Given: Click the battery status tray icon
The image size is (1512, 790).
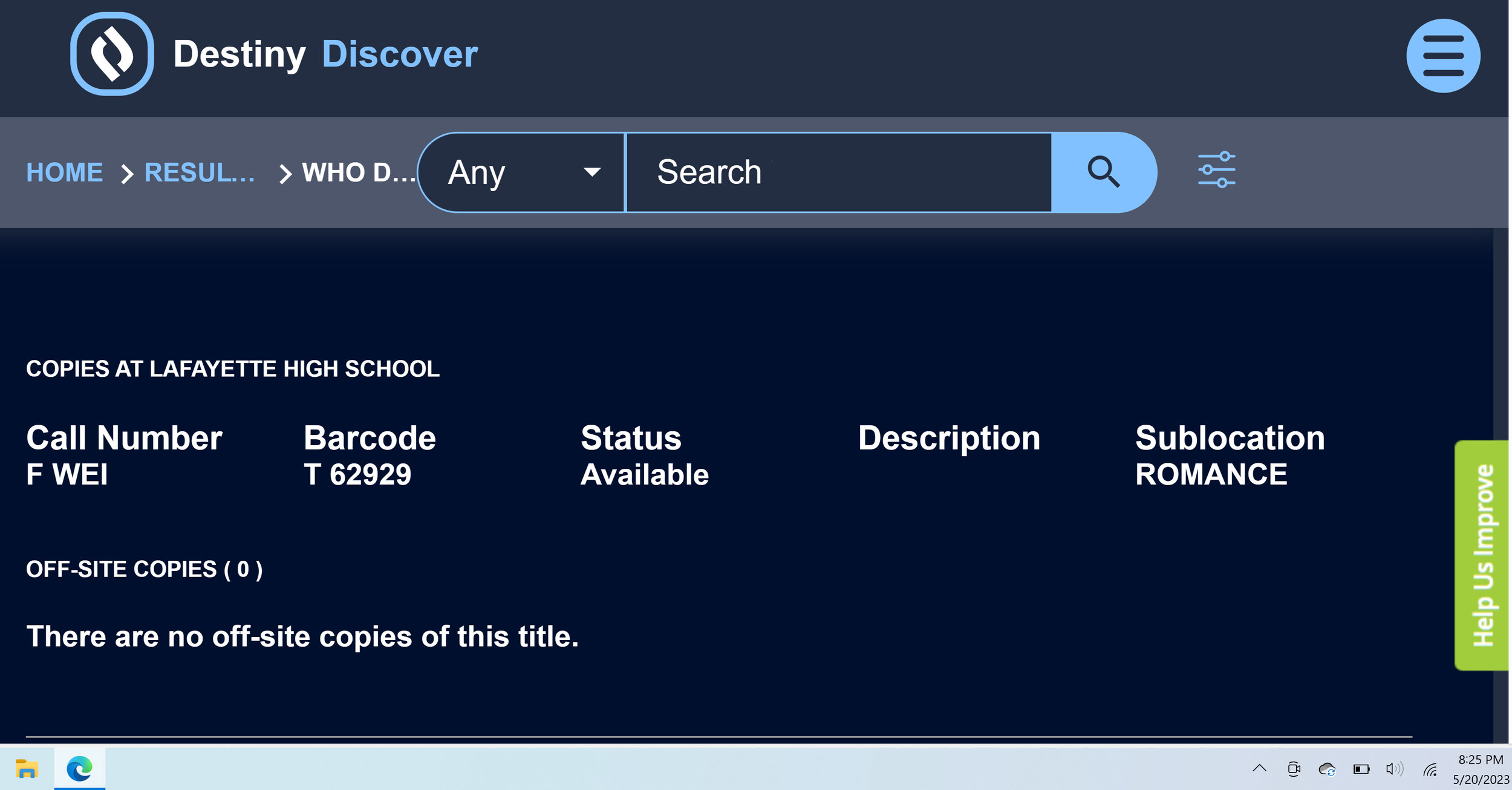Looking at the screenshot, I should [1361, 769].
